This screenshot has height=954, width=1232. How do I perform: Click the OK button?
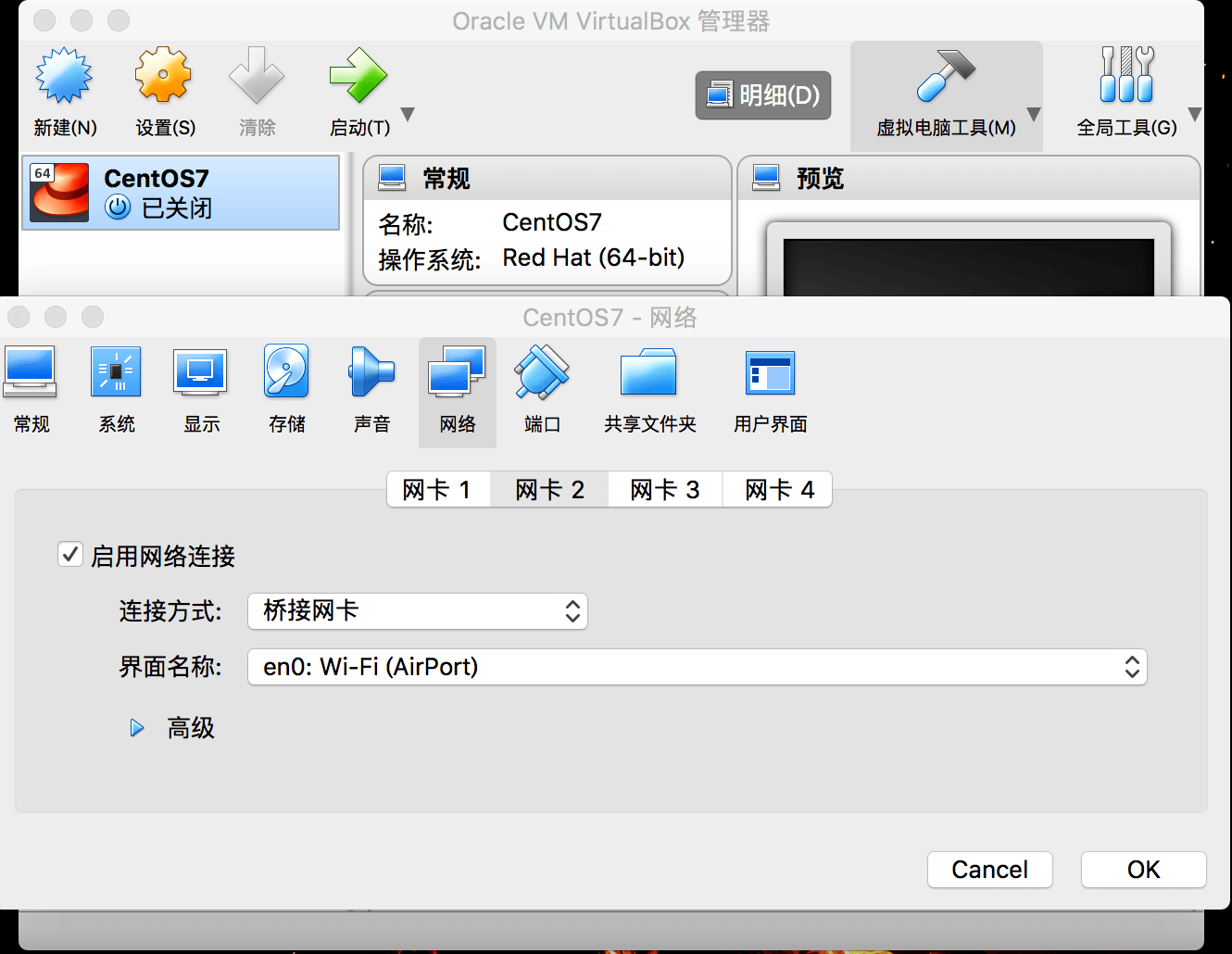point(1144,870)
